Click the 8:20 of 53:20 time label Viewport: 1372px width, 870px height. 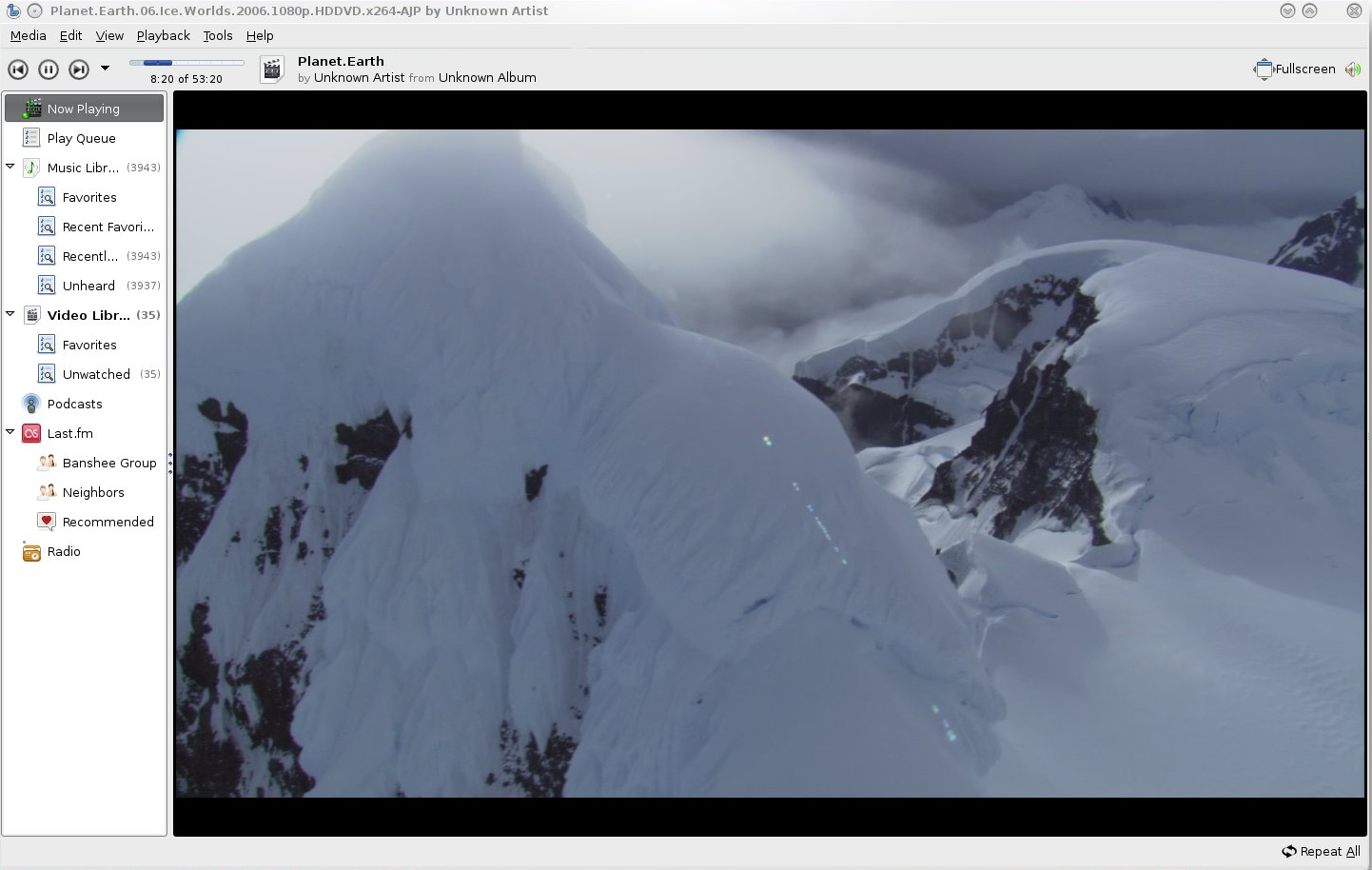click(186, 79)
